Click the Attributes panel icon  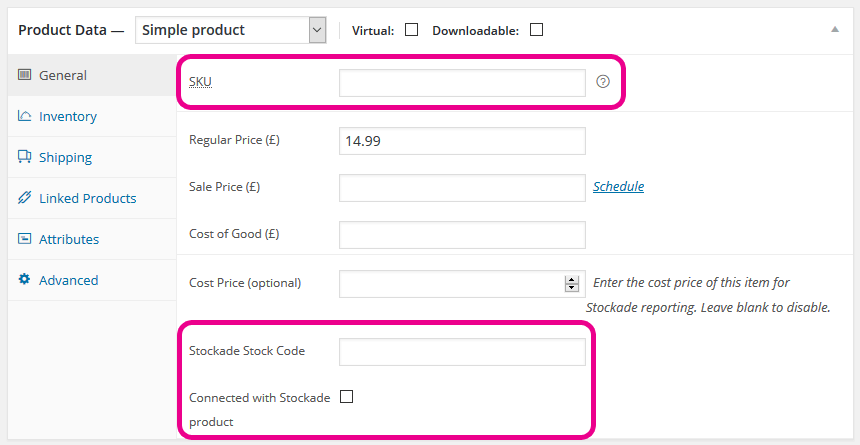(24, 239)
